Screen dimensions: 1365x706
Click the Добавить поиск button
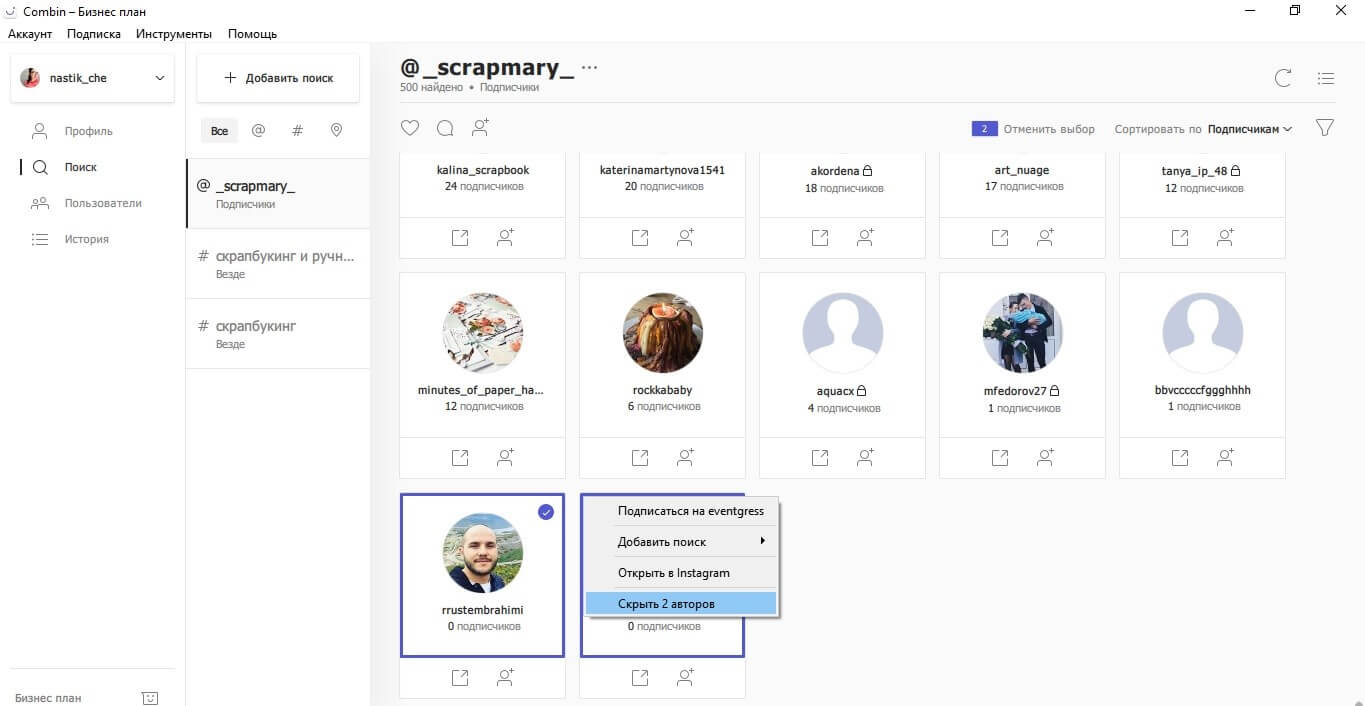click(278, 78)
